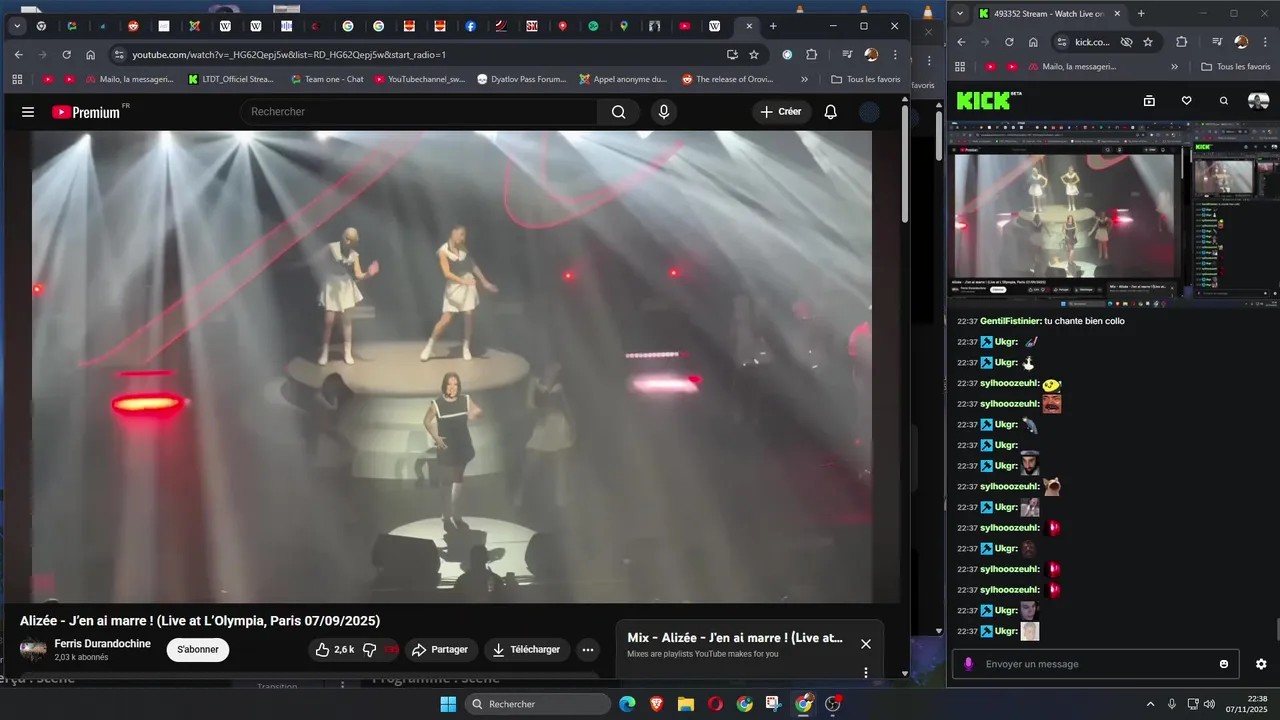The height and width of the screenshot is (720, 1280).
Task: Open Kick browse streams icon
Action: (1149, 101)
